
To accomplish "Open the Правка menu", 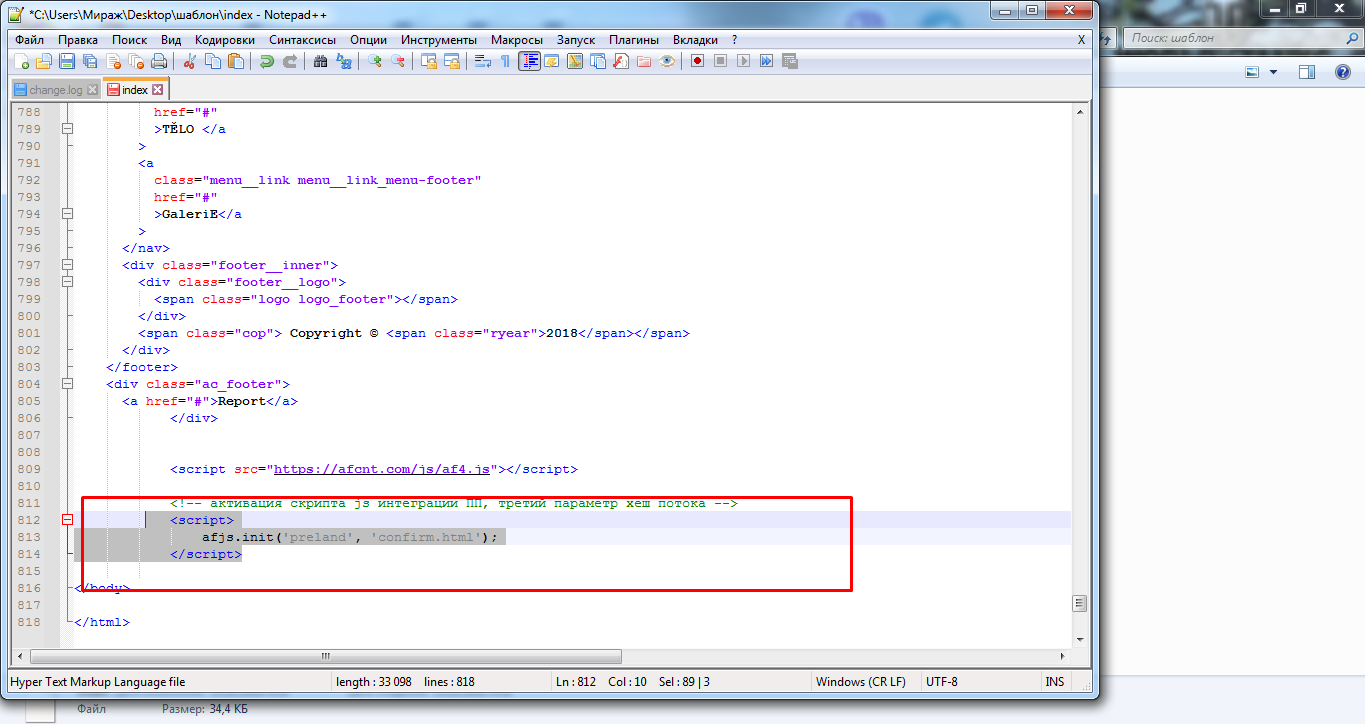I will point(78,40).
